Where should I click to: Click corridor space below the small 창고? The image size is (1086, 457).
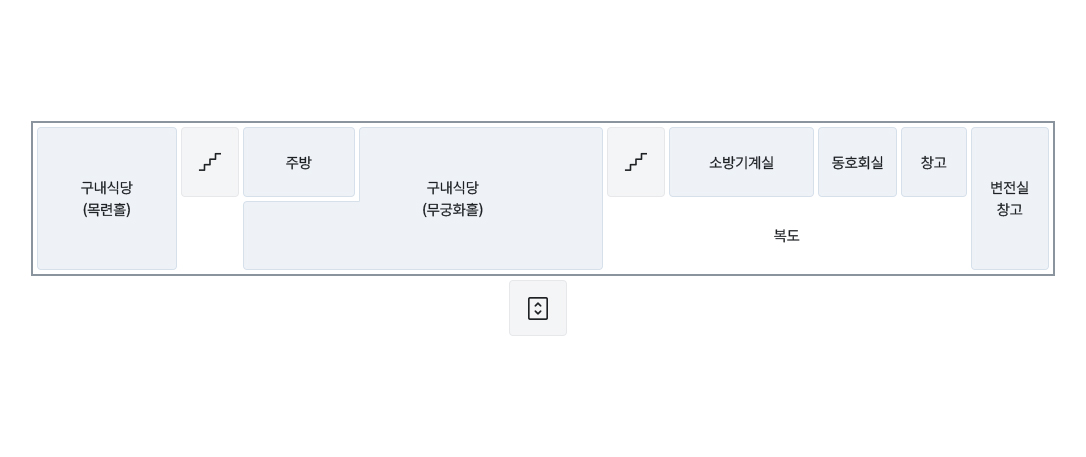click(934, 234)
